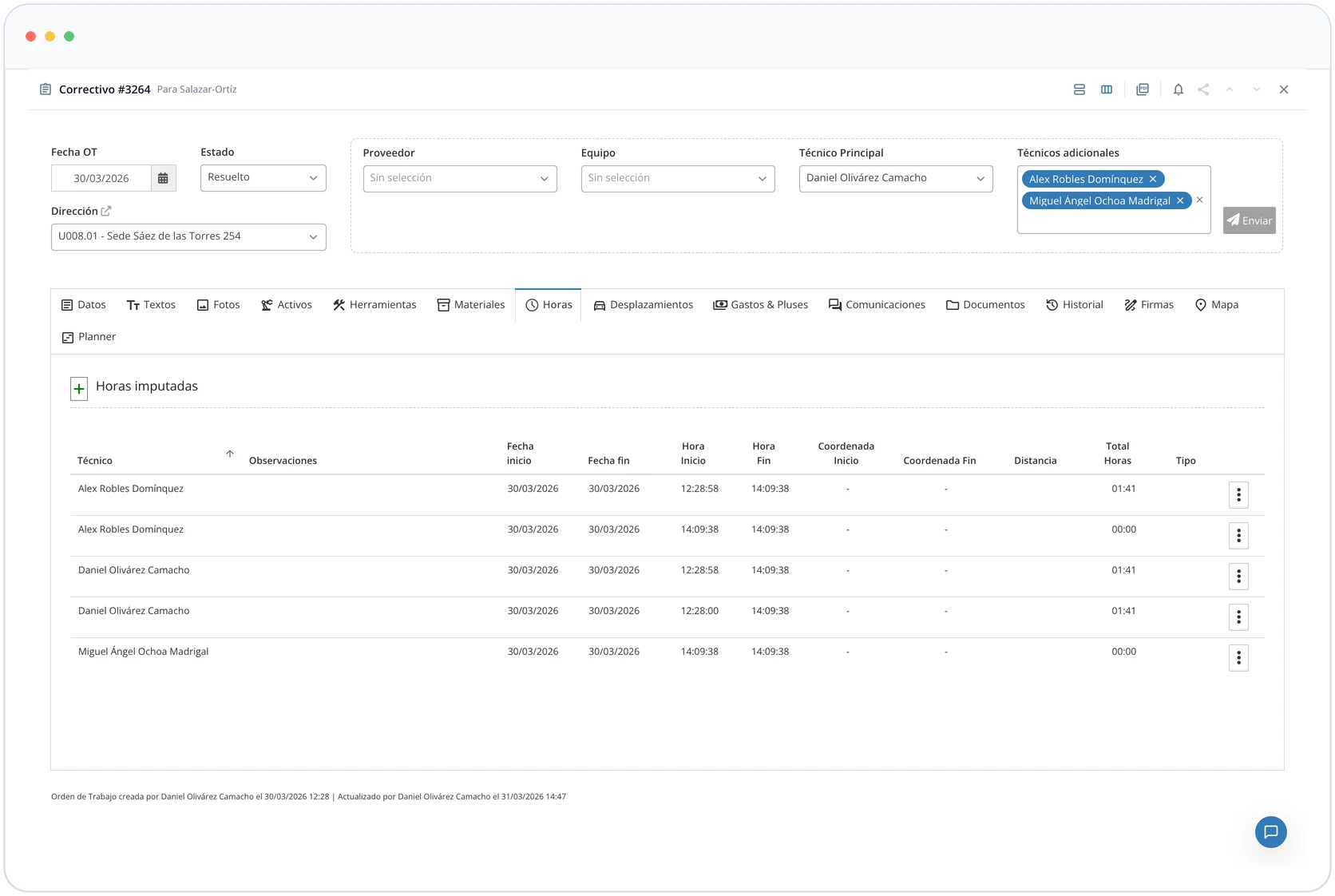Open row menu for Miguel Ángel Ochoa entry
Viewport: 1335px width, 896px height.
(x=1238, y=658)
